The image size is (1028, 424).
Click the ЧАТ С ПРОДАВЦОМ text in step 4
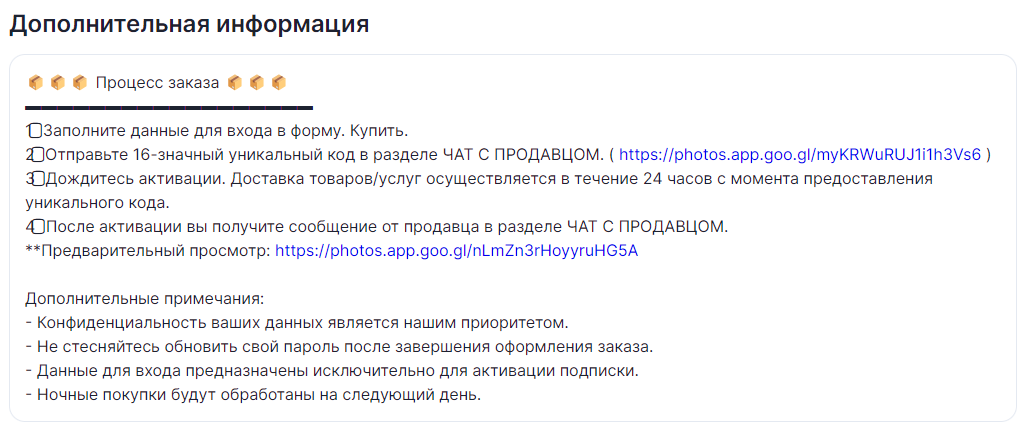pyautogui.click(x=646, y=227)
